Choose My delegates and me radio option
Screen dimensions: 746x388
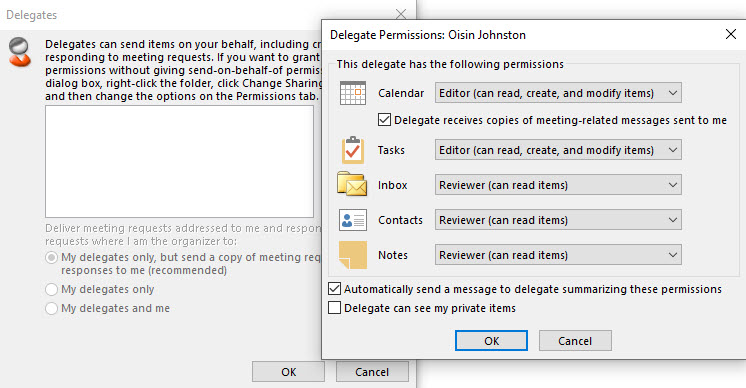[51, 308]
